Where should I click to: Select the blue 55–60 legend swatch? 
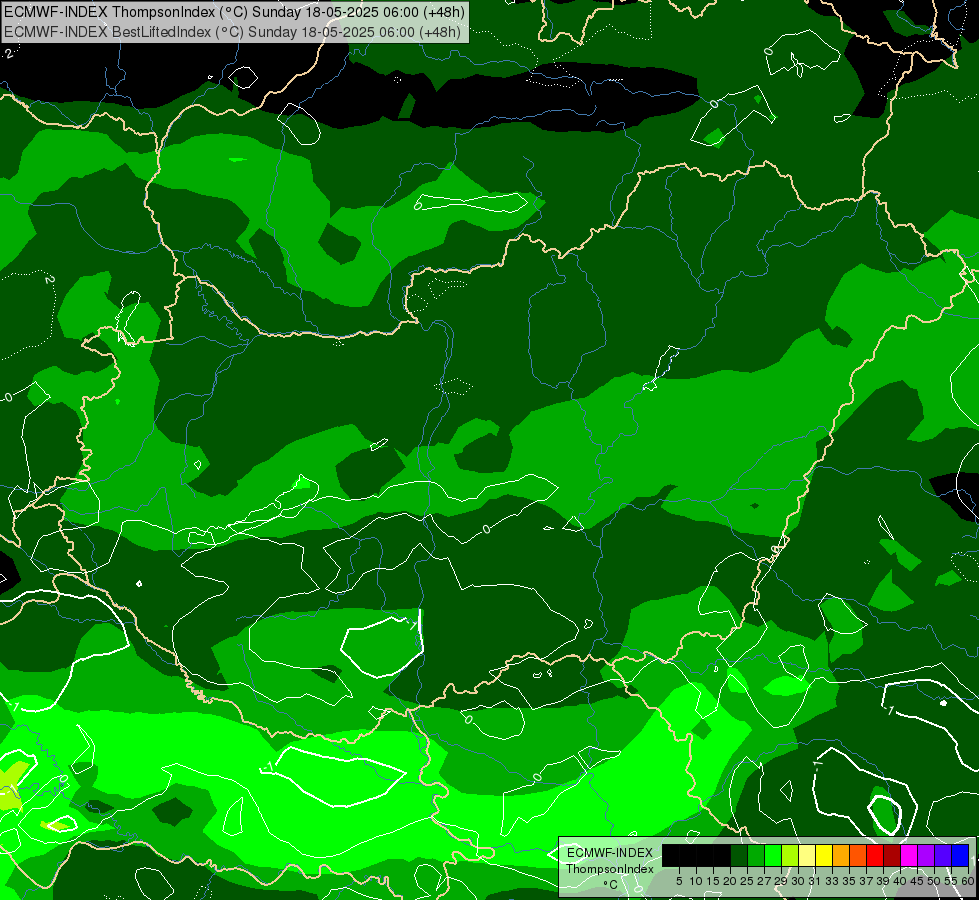point(960,856)
